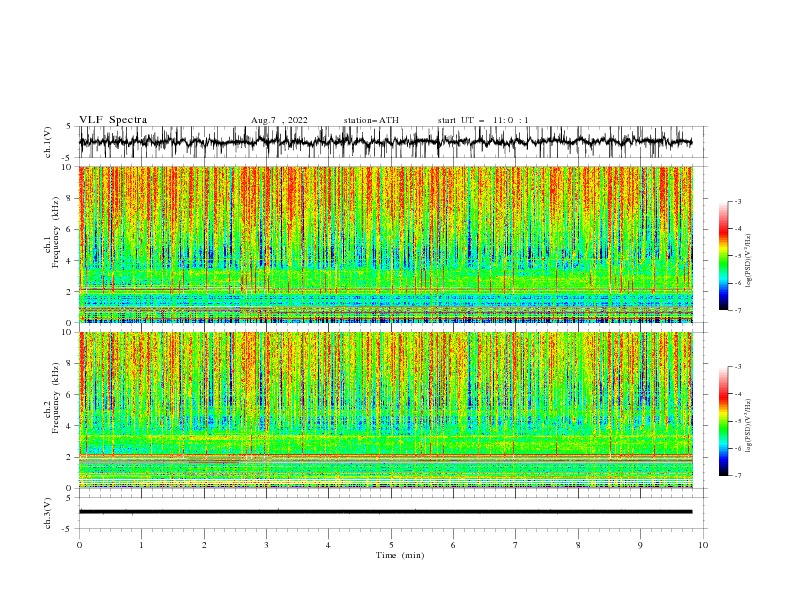Click time axis tick label "4"
Viewport: 792px width, 612px height.
point(328,545)
